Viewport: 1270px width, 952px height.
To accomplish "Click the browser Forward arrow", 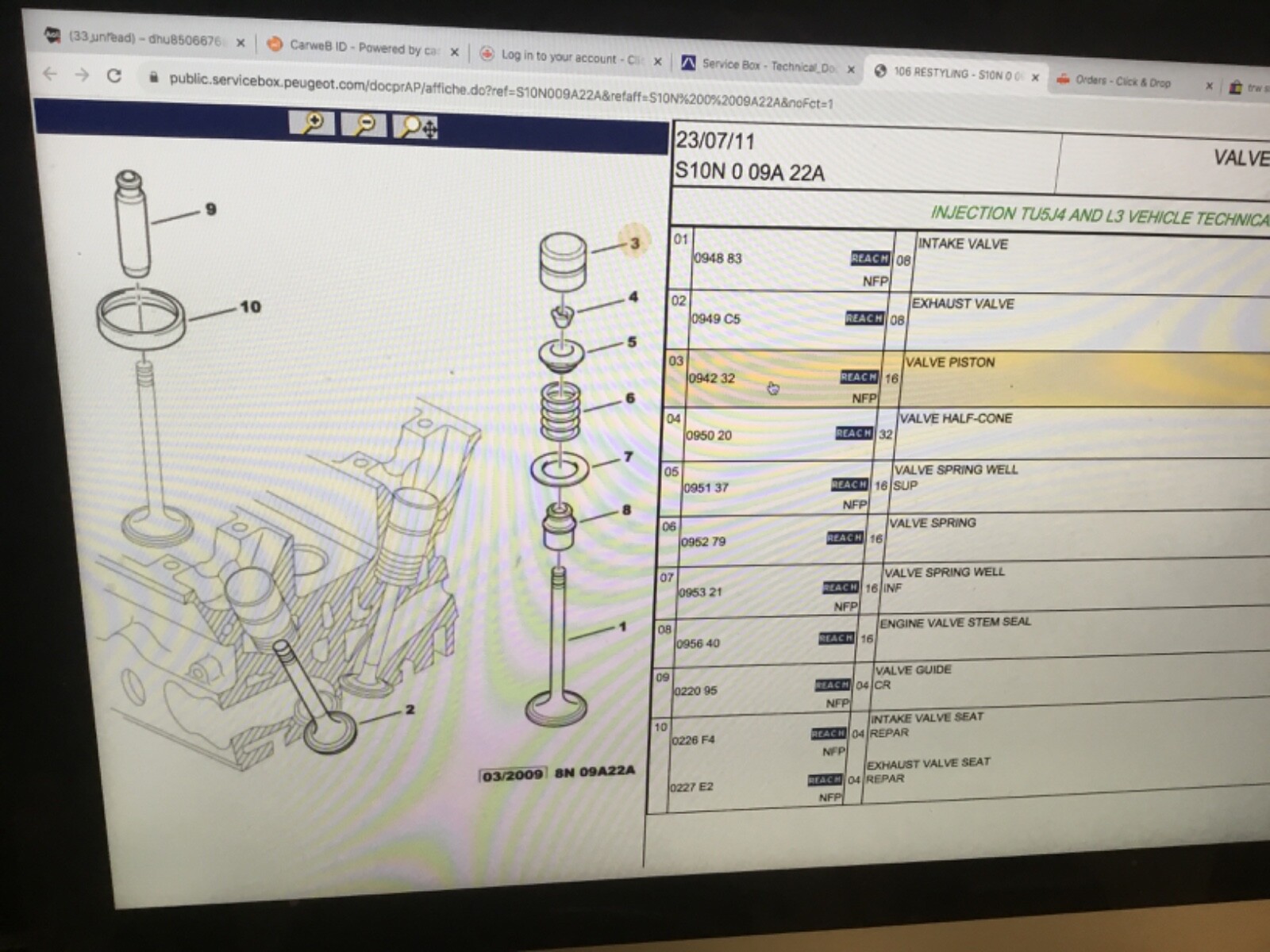I will (82, 75).
